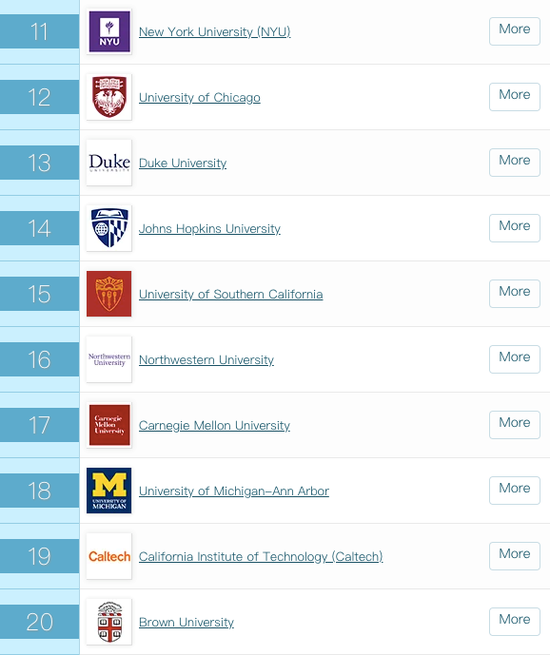Open the University of Chicago link

pos(200,97)
